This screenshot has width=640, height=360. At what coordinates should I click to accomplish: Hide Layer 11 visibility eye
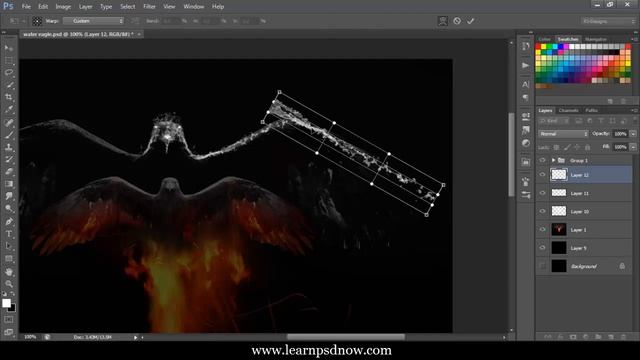tap(542, 193)
